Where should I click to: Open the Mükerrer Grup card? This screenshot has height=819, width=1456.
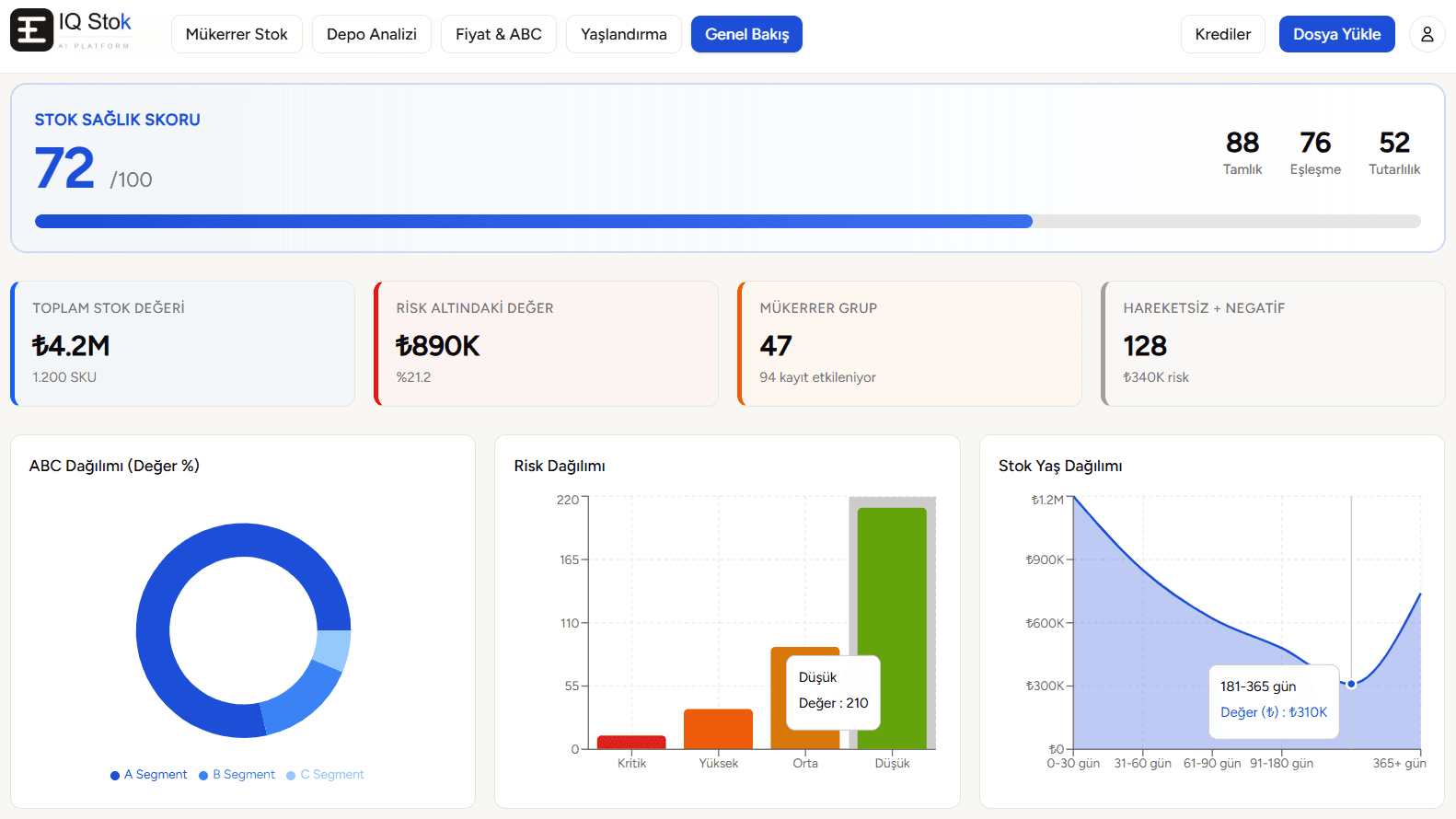(x=909, y=343)
